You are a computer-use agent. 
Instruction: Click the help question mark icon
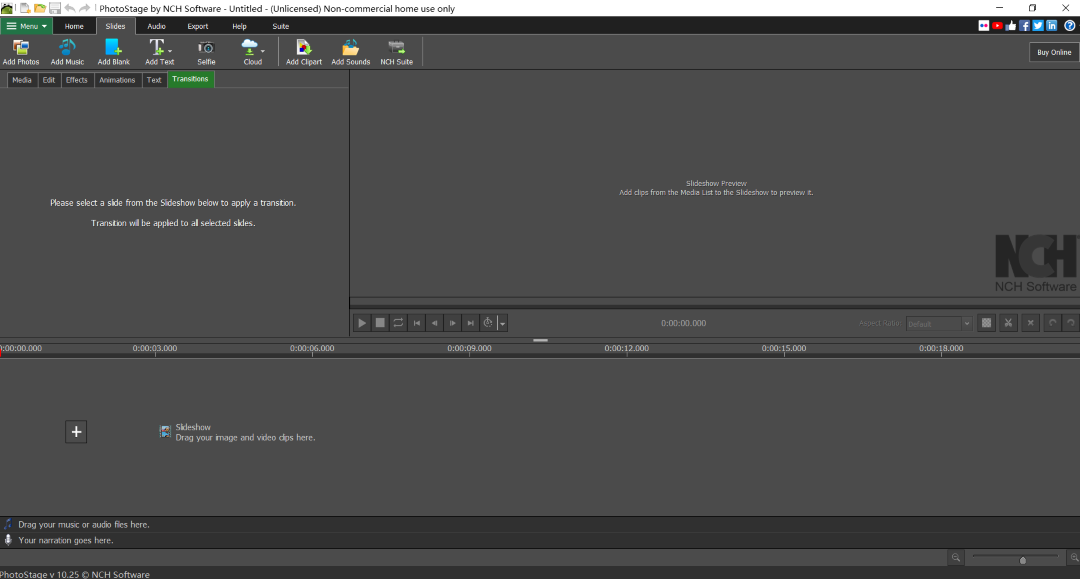pyautogui.click(x=1069, y=26)
